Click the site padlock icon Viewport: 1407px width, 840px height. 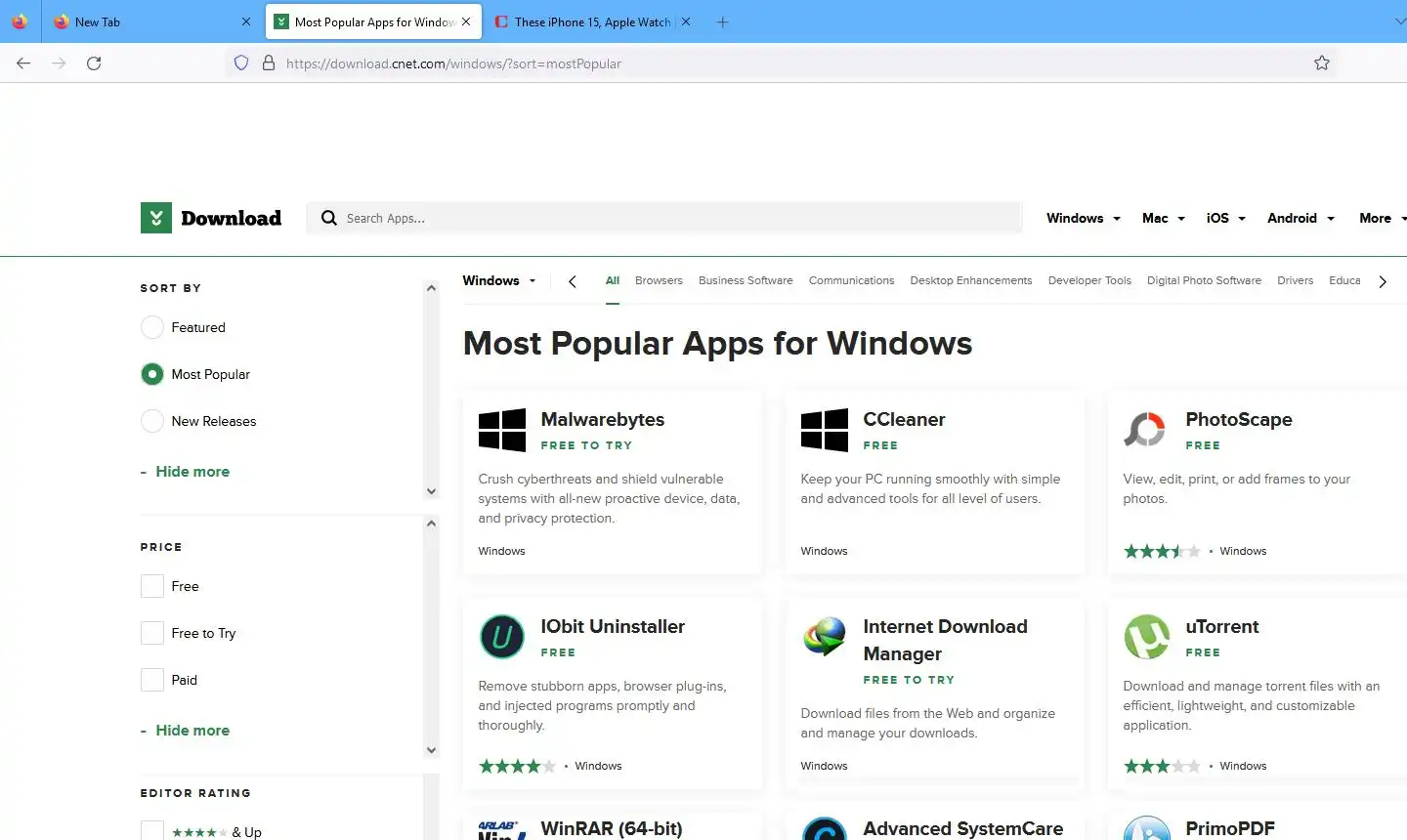pyautogui.click(x=269, y=63)
